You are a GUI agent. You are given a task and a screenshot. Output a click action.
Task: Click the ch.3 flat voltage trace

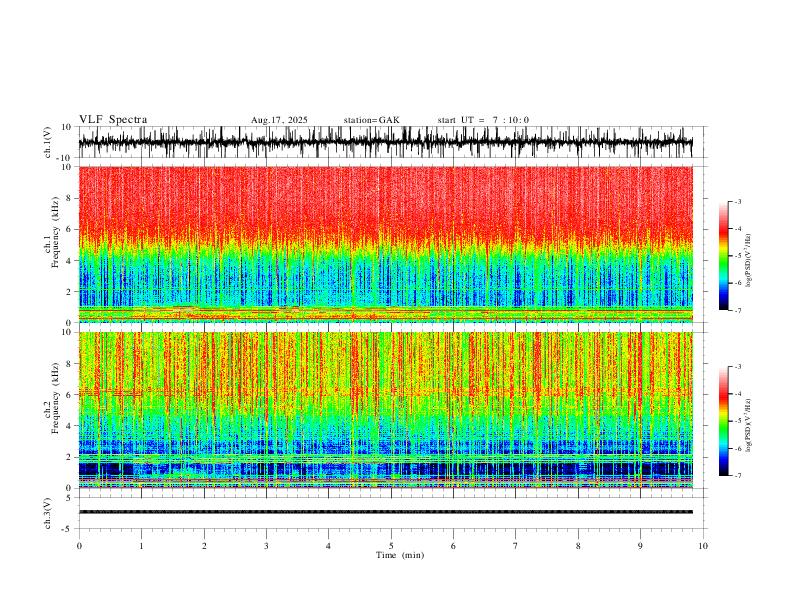(386, 512)
